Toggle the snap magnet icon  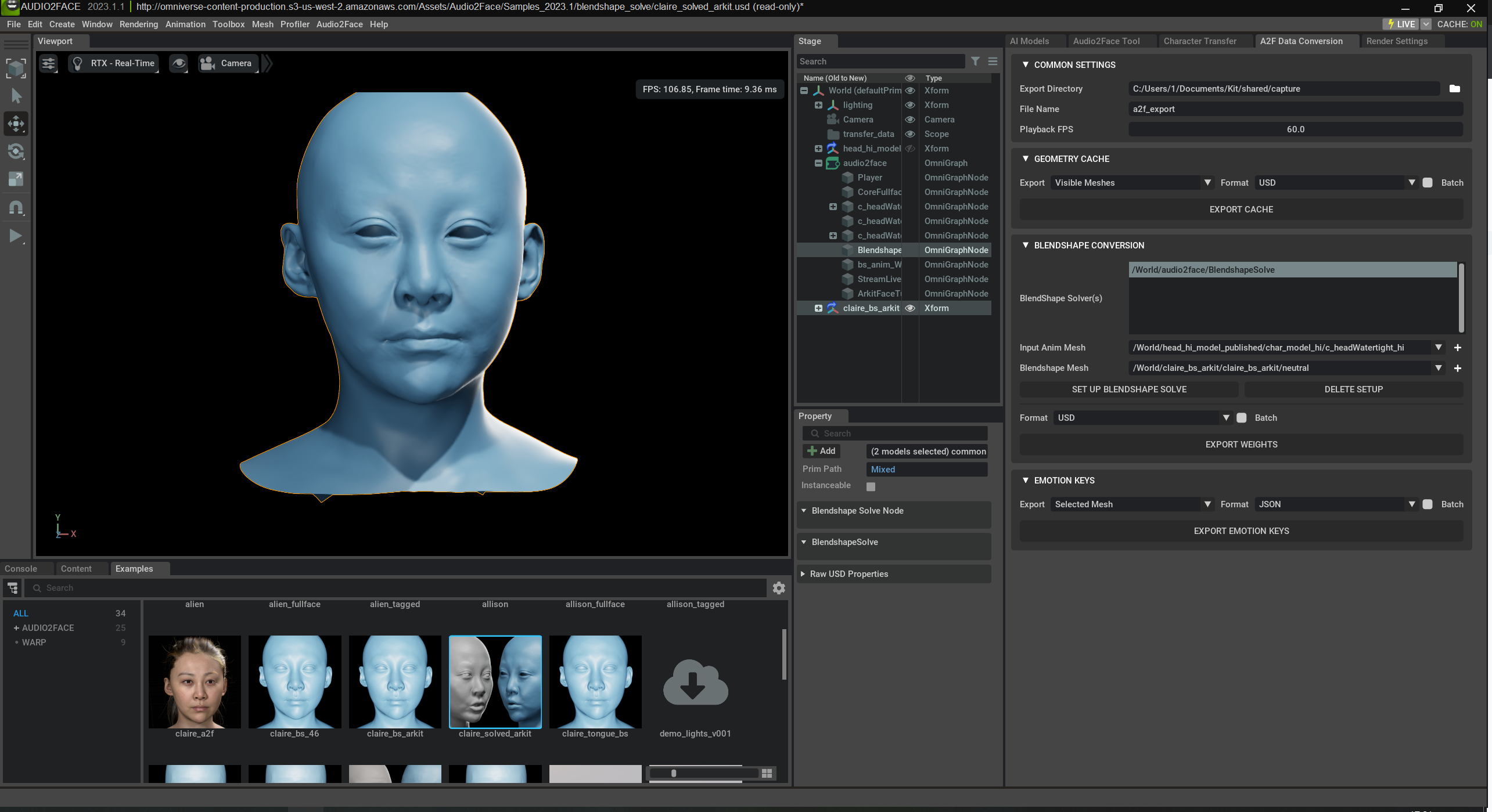click(16, 208)
